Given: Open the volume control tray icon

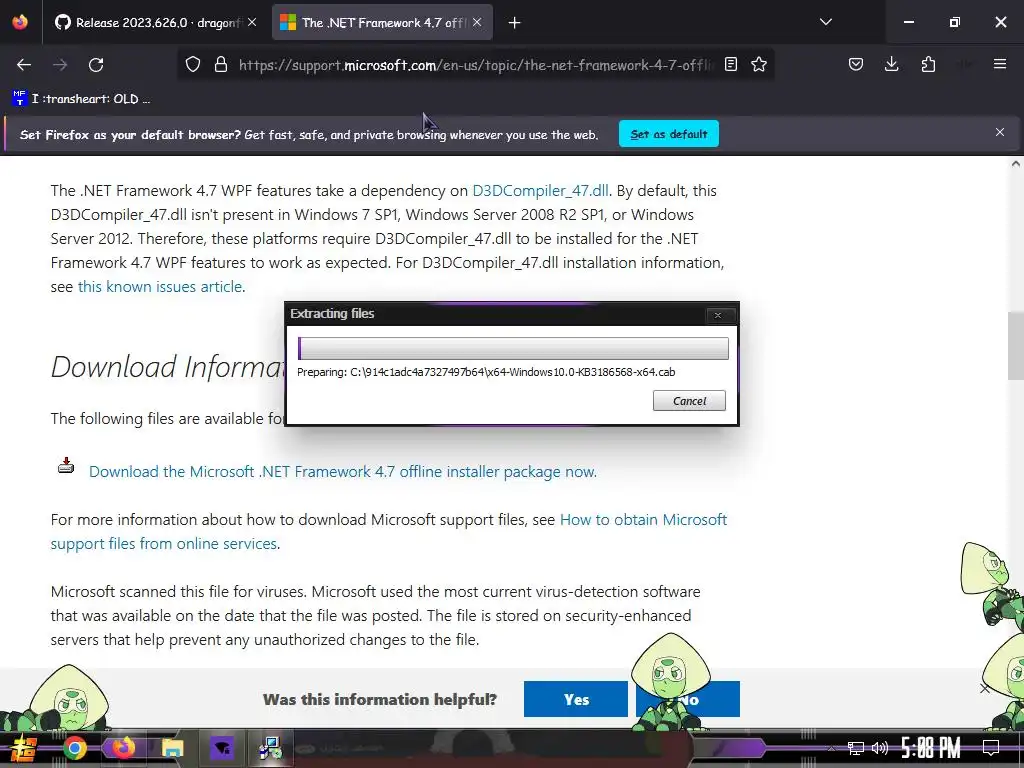Looking at the screenshot, I should tap(880, 748).
